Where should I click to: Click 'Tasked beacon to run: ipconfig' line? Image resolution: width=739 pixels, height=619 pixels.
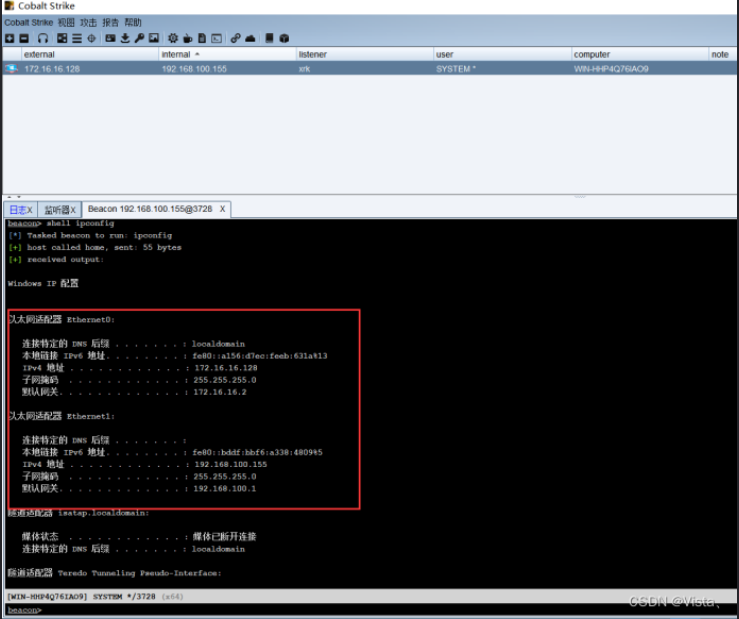tap(90, 235)
